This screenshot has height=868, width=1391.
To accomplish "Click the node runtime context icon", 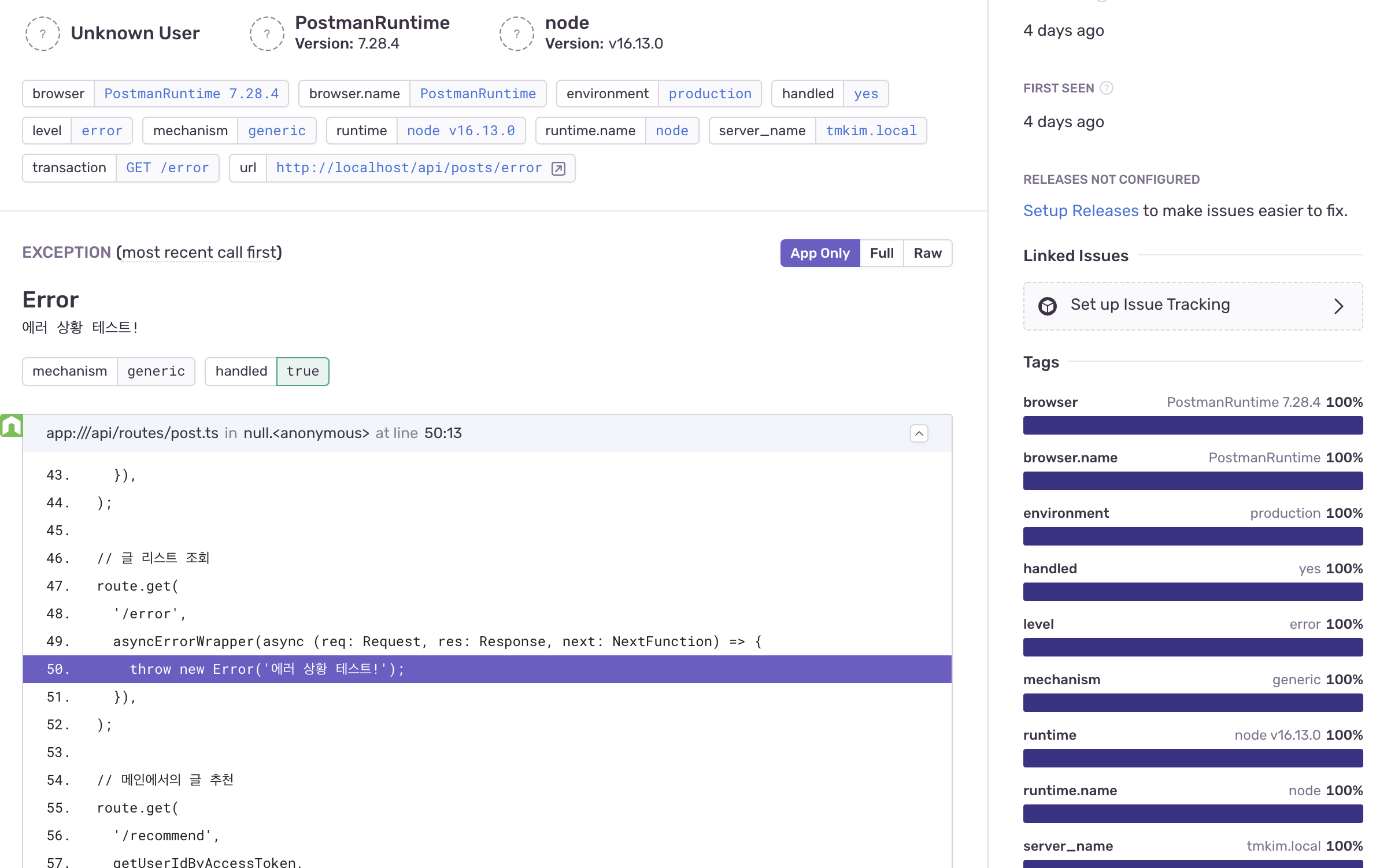I will coord(516,34).
